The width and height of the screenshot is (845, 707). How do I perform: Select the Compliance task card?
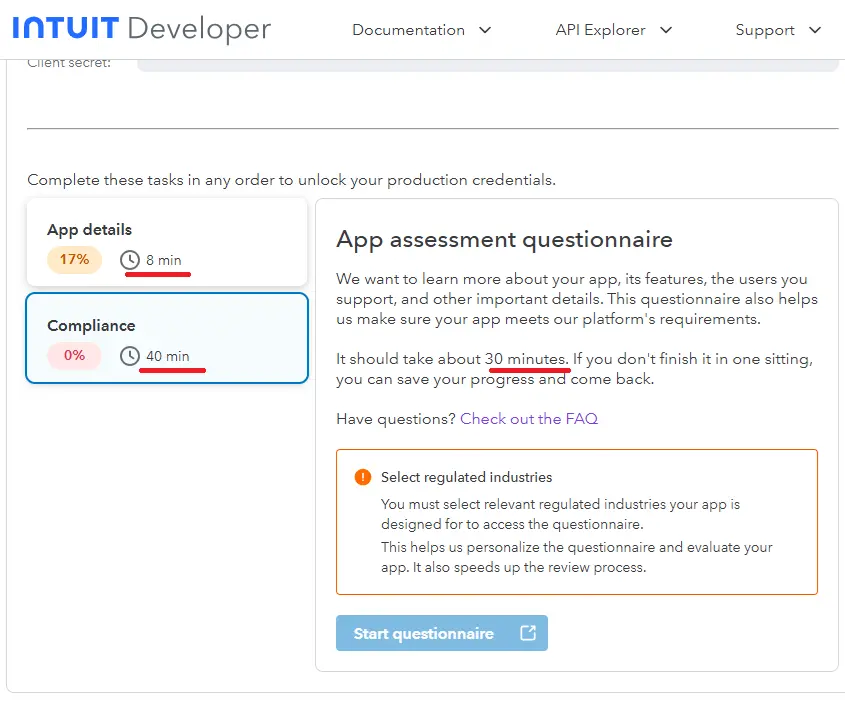[x=166, y=338]
